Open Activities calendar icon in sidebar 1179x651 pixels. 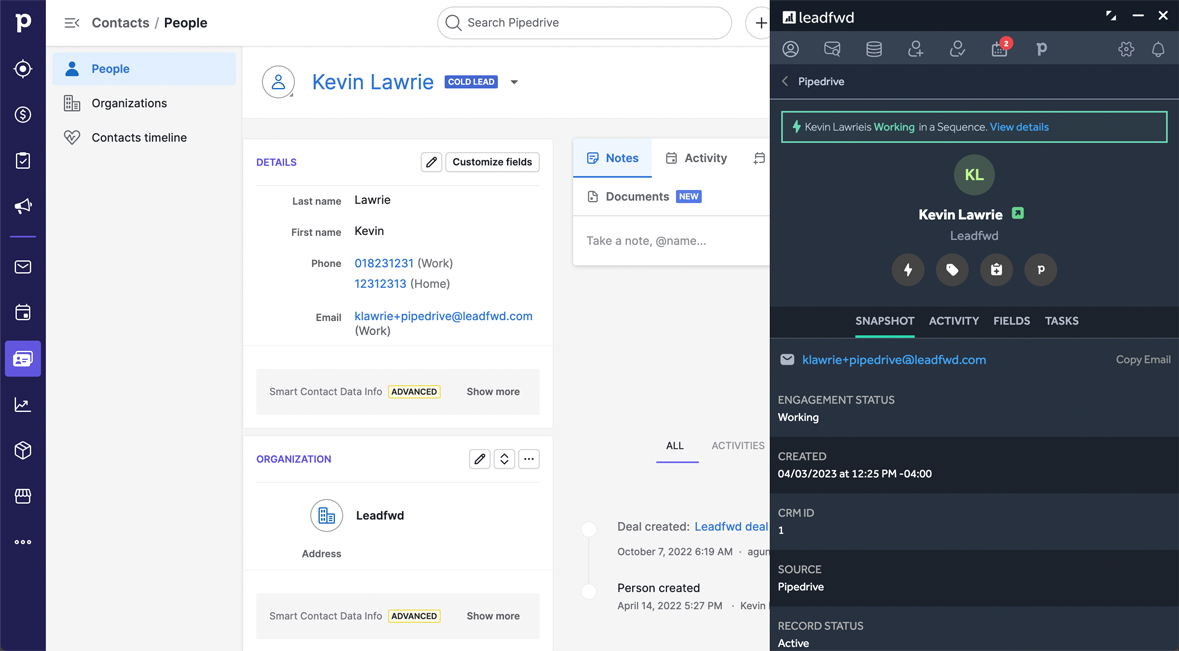pos(23,313)
